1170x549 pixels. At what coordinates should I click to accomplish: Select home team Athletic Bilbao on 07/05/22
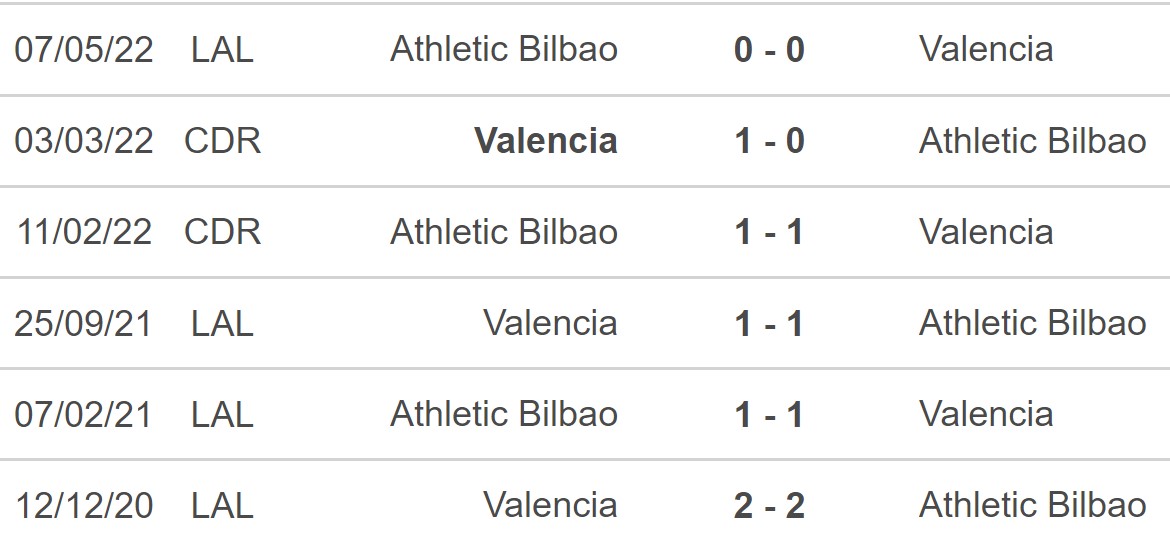tap(504, 49)
